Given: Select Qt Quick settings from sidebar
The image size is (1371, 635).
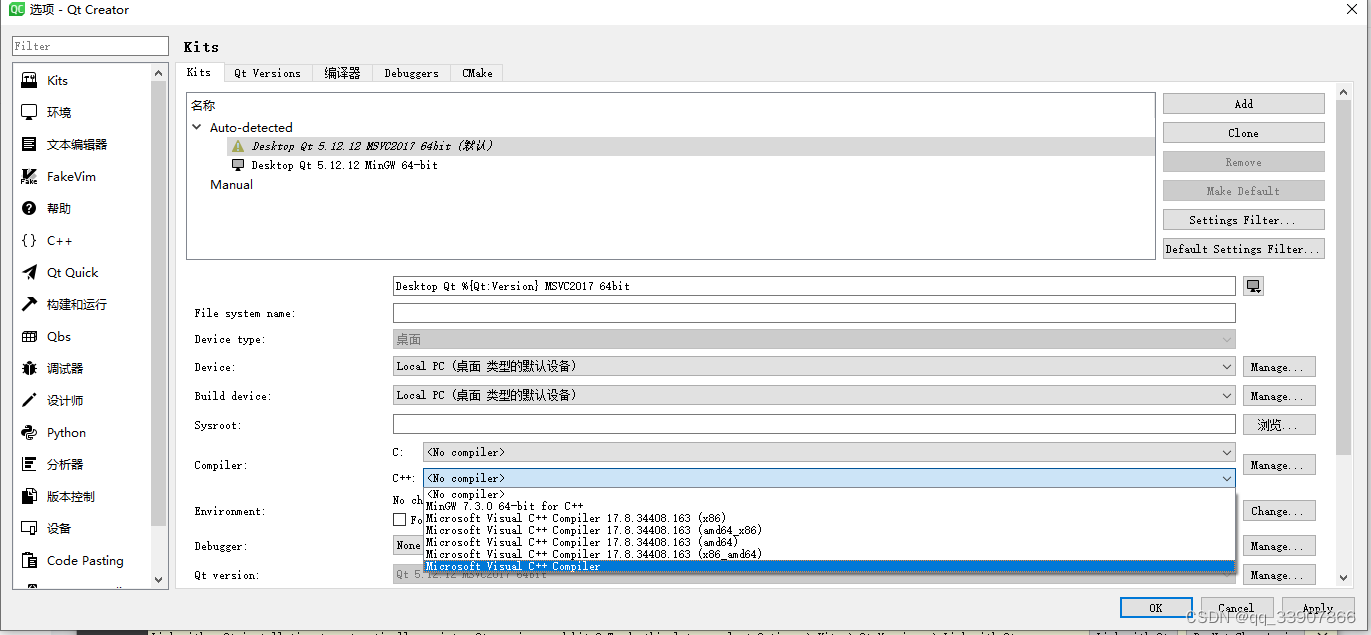Looking at the screenshot, I should click(x=69, y=272).
